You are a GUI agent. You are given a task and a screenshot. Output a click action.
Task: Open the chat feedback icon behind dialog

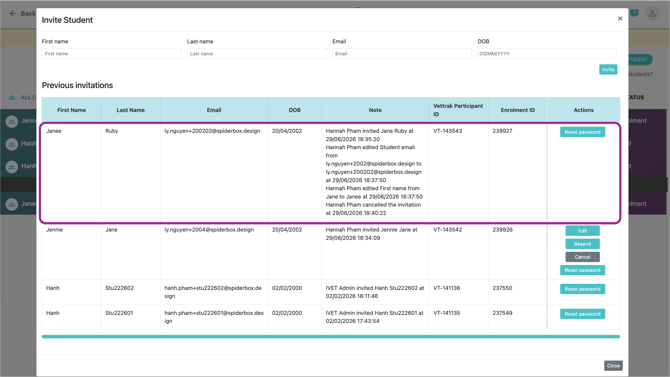click(635, 13)
